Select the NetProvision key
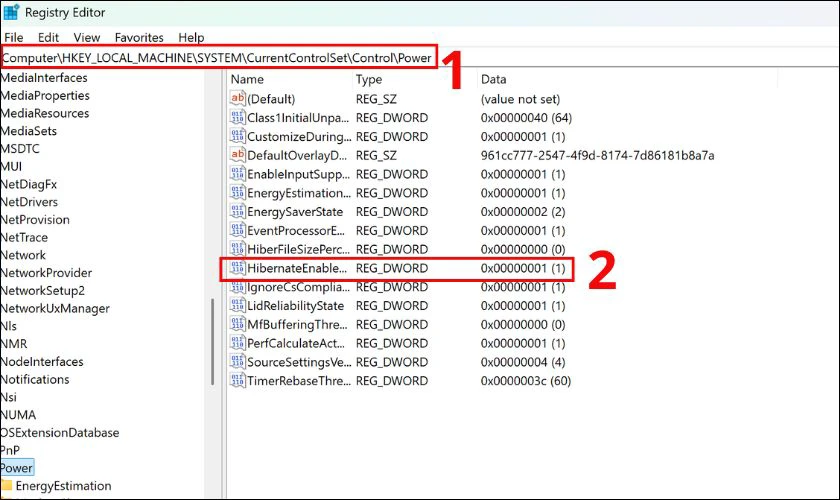 pyautogui.click(x=35, y=220)
